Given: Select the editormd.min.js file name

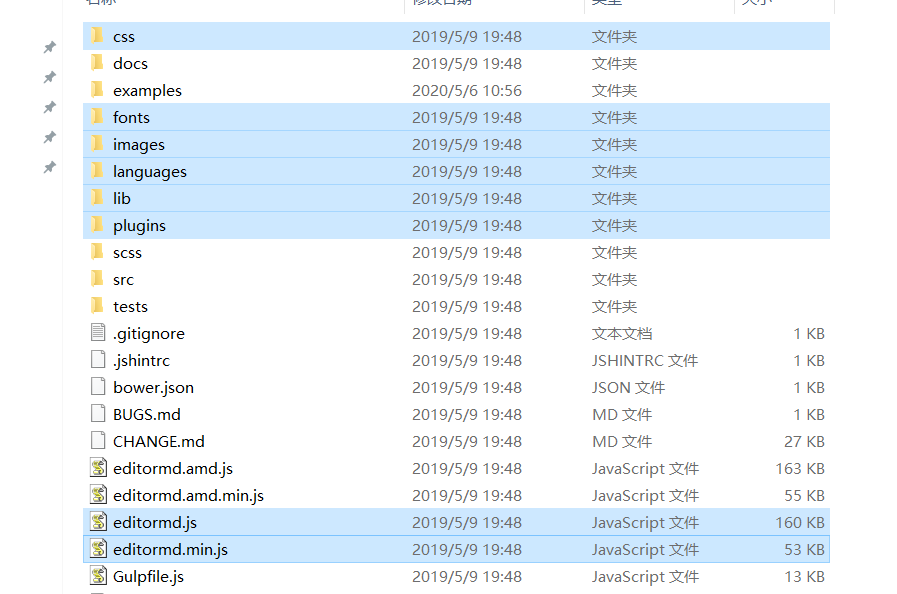Looking at the screenshot, I should pos(170,549).
